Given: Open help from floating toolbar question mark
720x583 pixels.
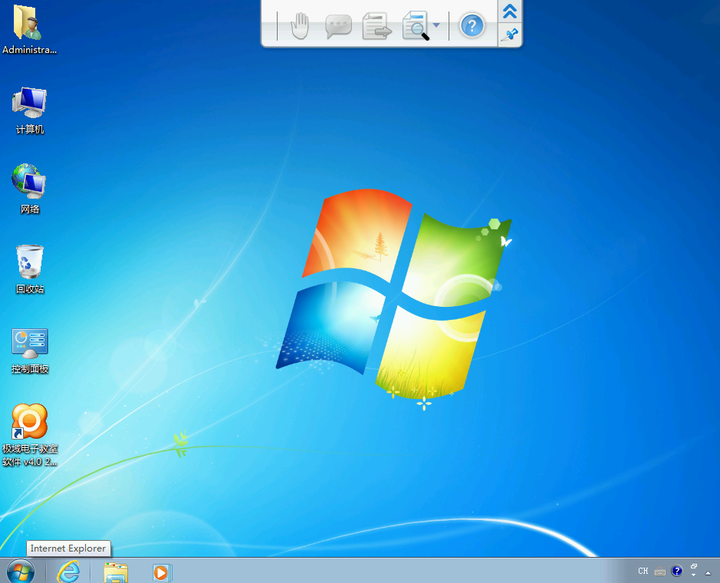Looking at the screenshot, I should [x=472, y=26].
